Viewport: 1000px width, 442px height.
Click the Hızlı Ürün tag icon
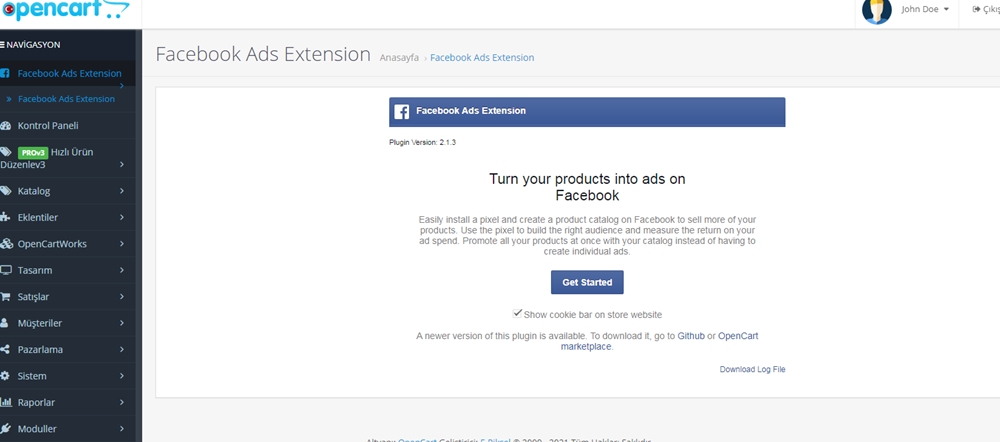point(6,152)
